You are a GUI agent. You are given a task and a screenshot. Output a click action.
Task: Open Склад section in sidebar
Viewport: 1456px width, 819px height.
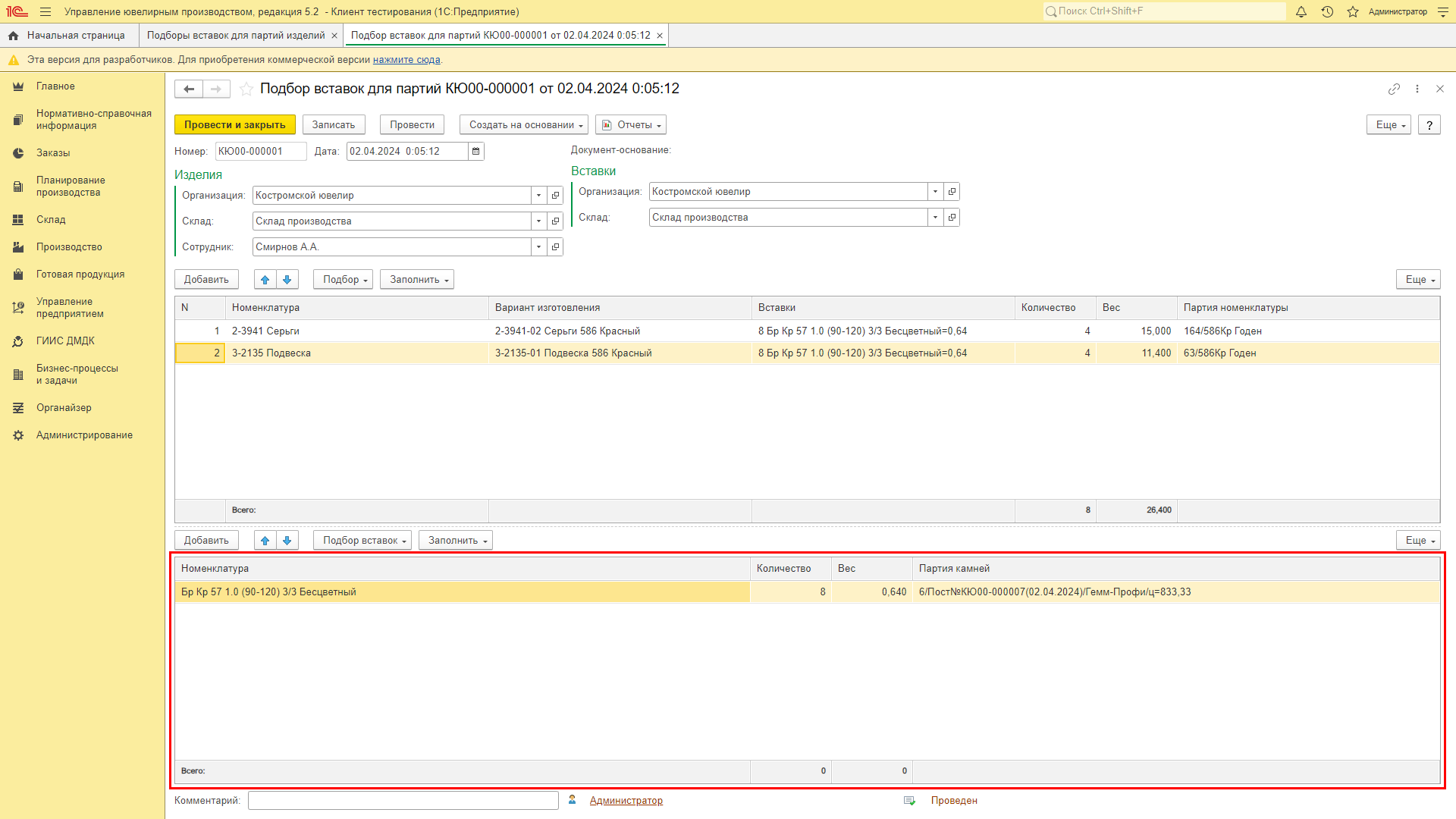tap(51, 220)
